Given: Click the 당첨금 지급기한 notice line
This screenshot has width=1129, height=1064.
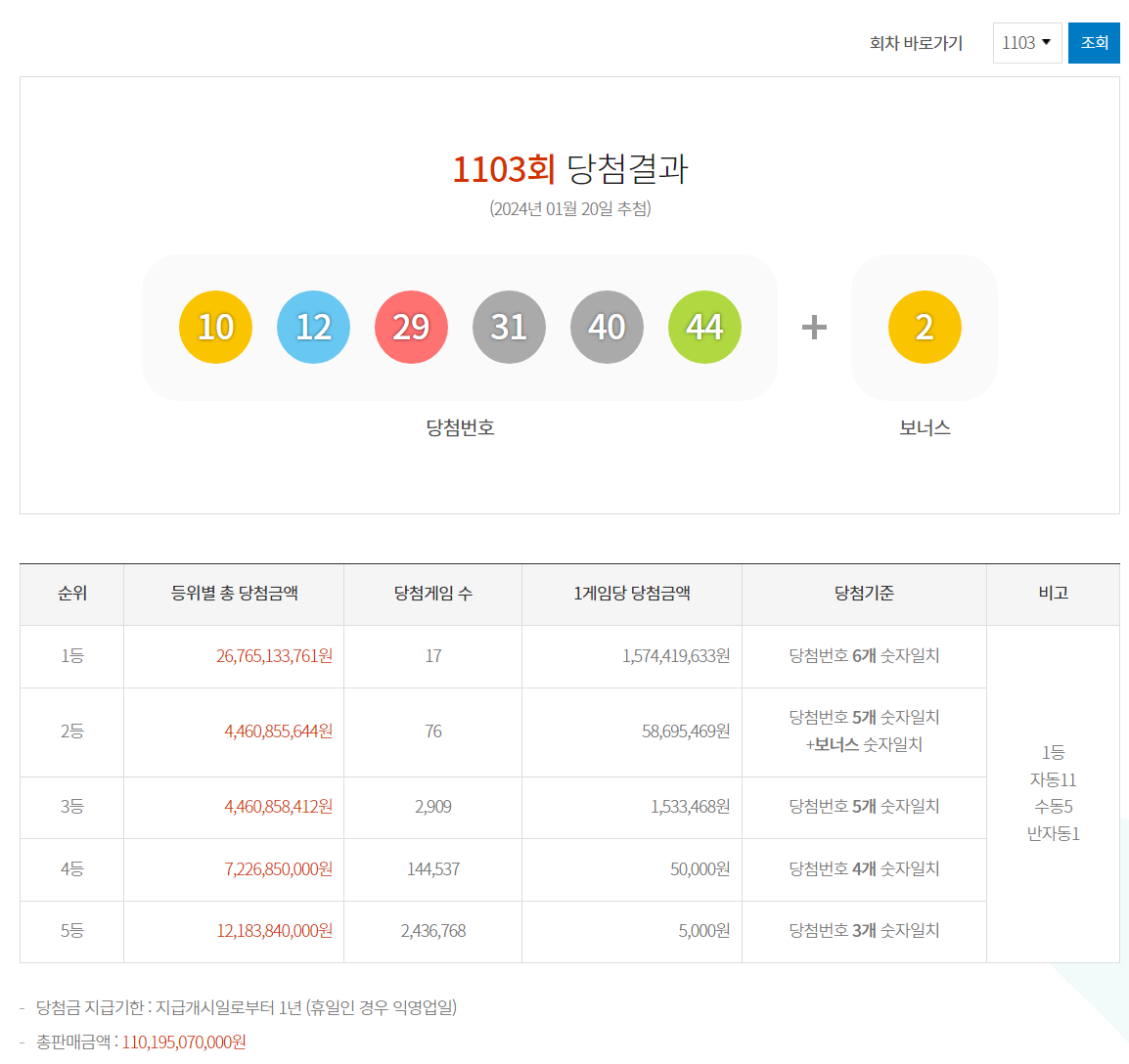Looking at the screenshot, I should pos(247,1007).
